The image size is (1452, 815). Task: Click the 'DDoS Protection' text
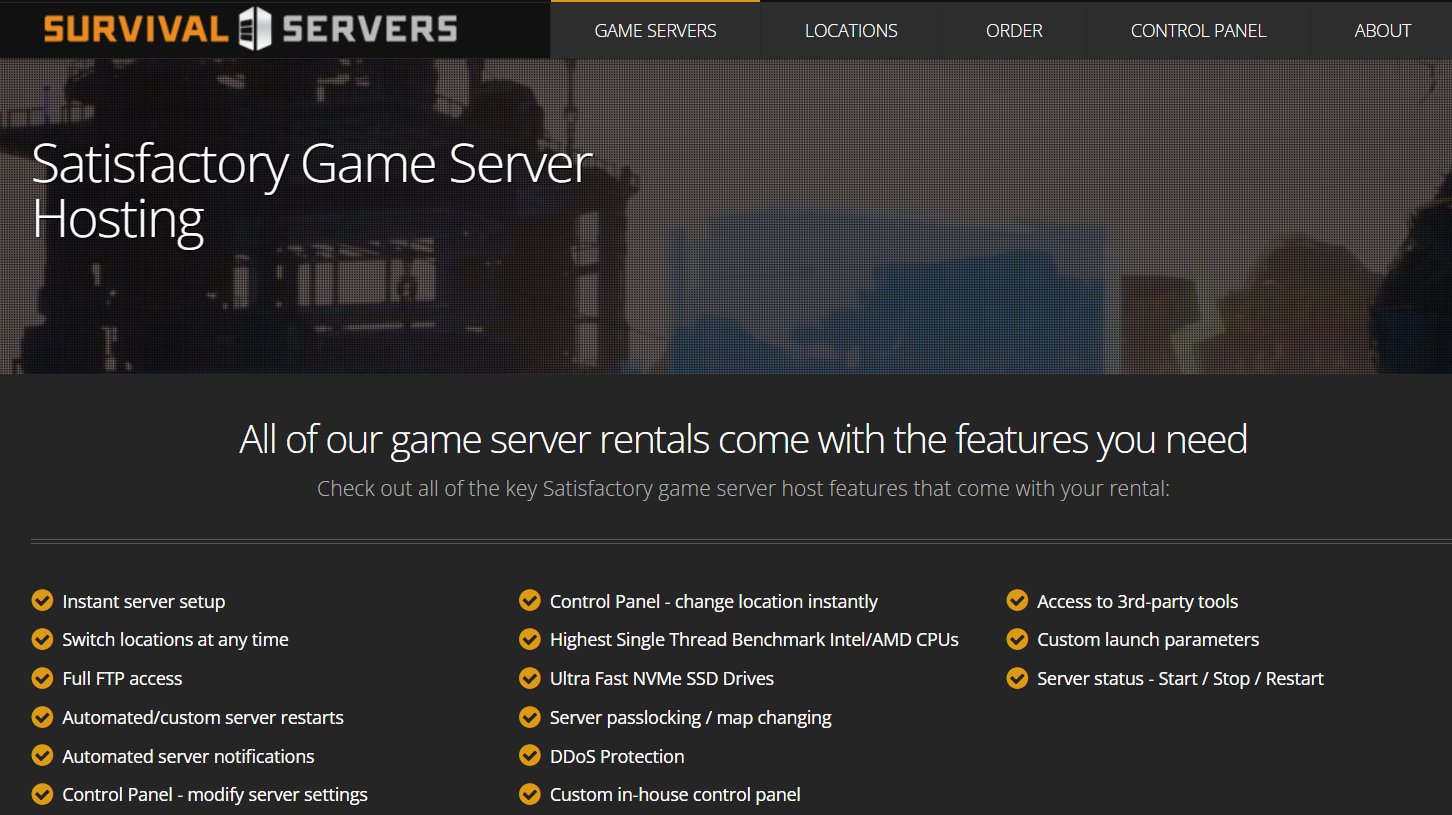click(x=617, y=757)
